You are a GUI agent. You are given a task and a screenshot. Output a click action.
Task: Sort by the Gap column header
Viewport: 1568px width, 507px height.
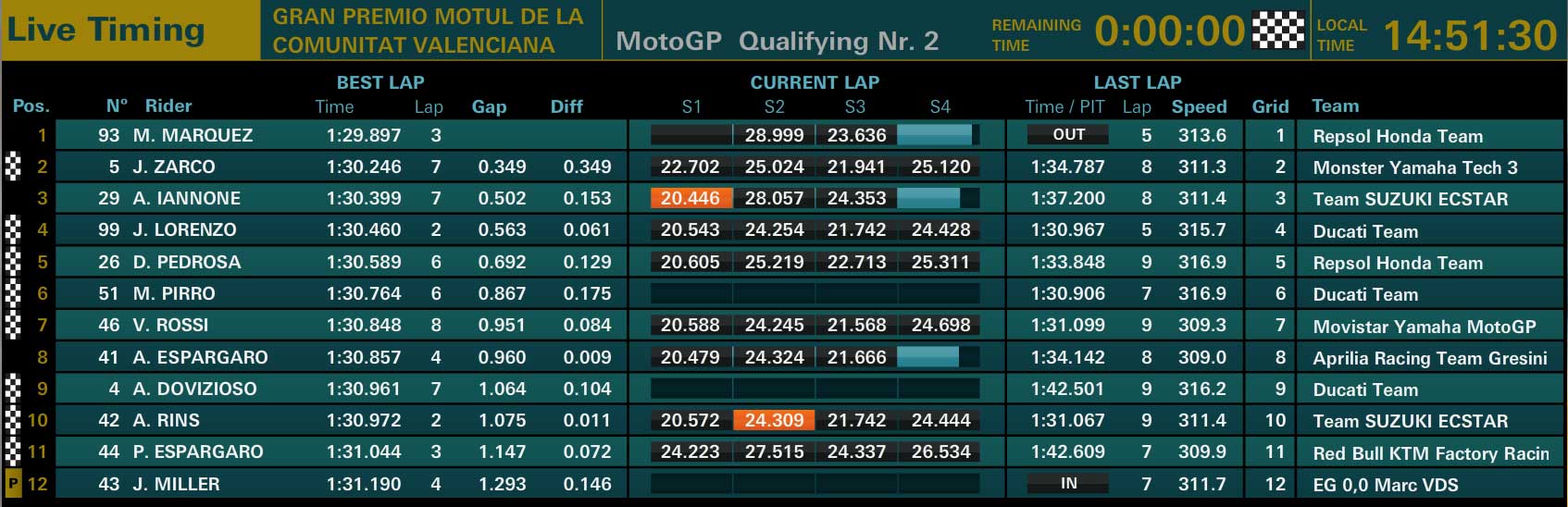point(489,106)
